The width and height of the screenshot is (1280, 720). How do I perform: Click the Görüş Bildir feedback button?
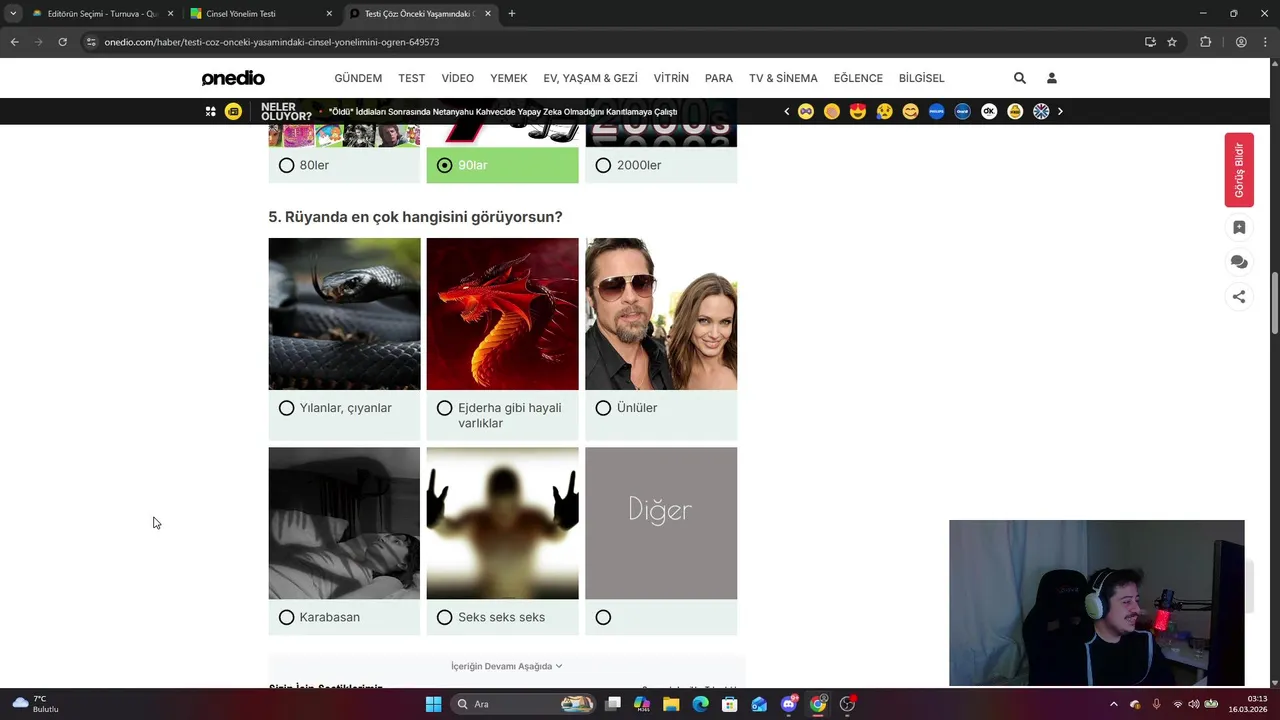1239,169
